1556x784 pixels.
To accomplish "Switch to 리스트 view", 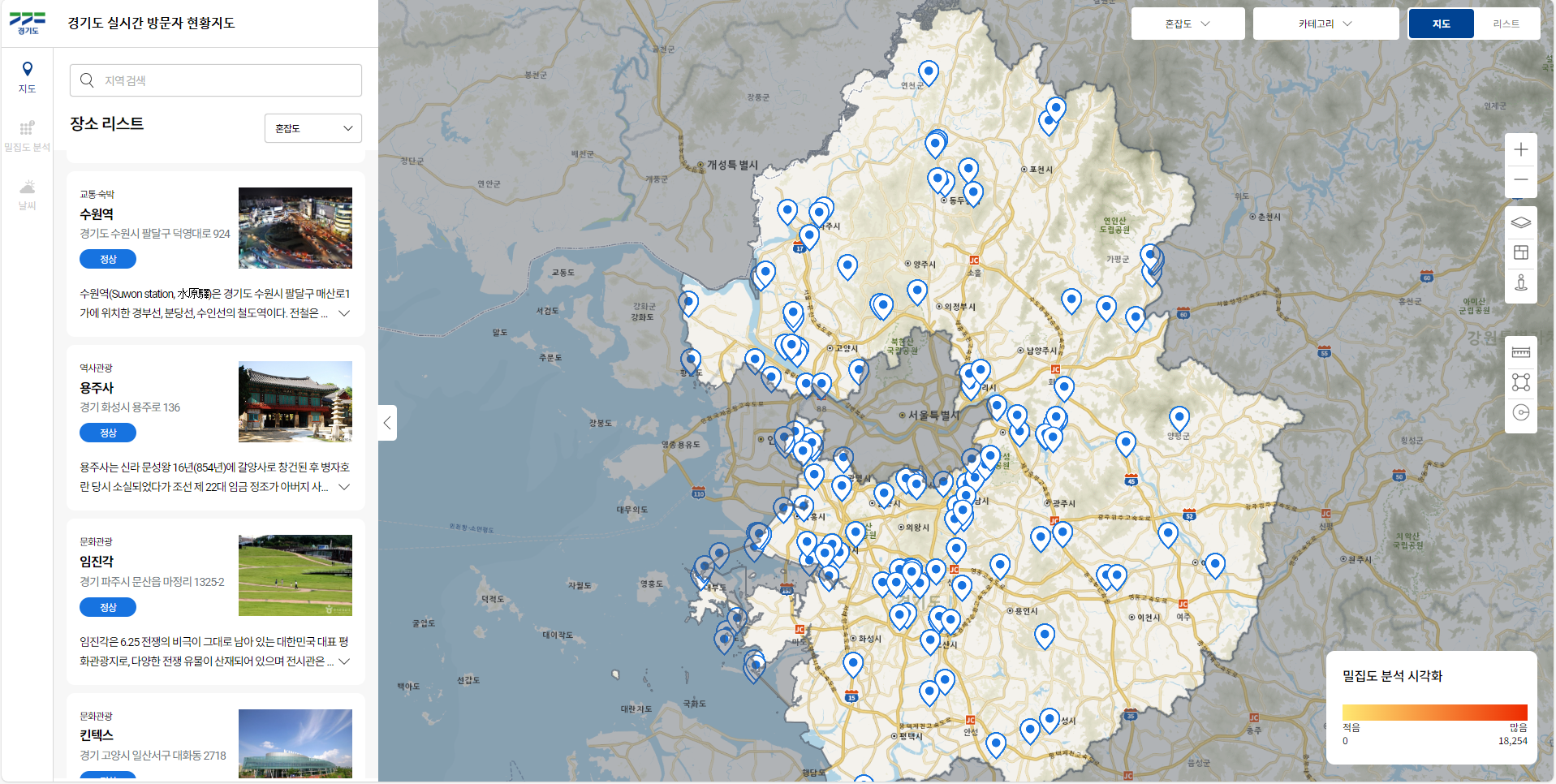I will (x=1506, y=24).
